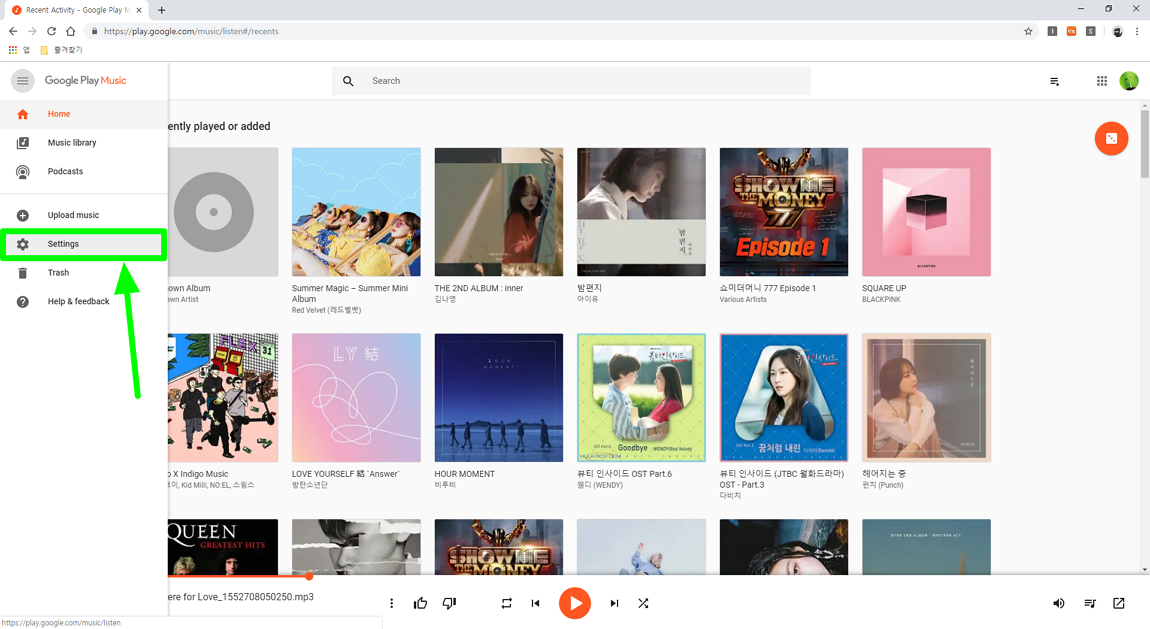Open 헤어지는 중 album cover
This screenshot has width=1150, height=629.
(x=926, y=397)
